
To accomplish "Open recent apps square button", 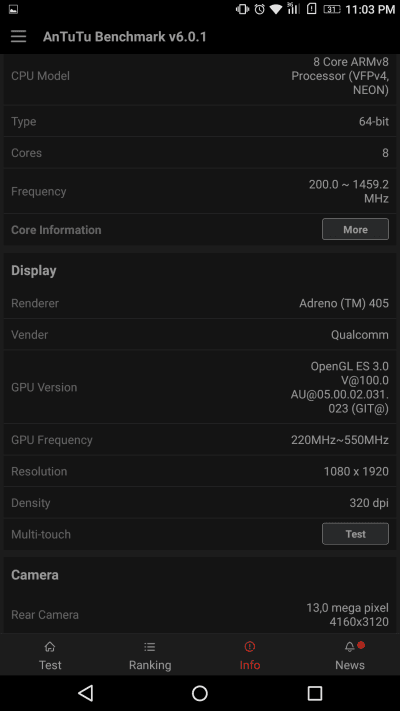I will pos(315,693).
